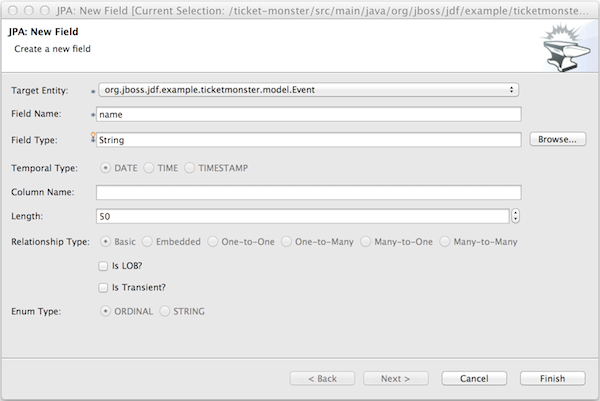Click the Forge anvil icon

pos(566,48)
